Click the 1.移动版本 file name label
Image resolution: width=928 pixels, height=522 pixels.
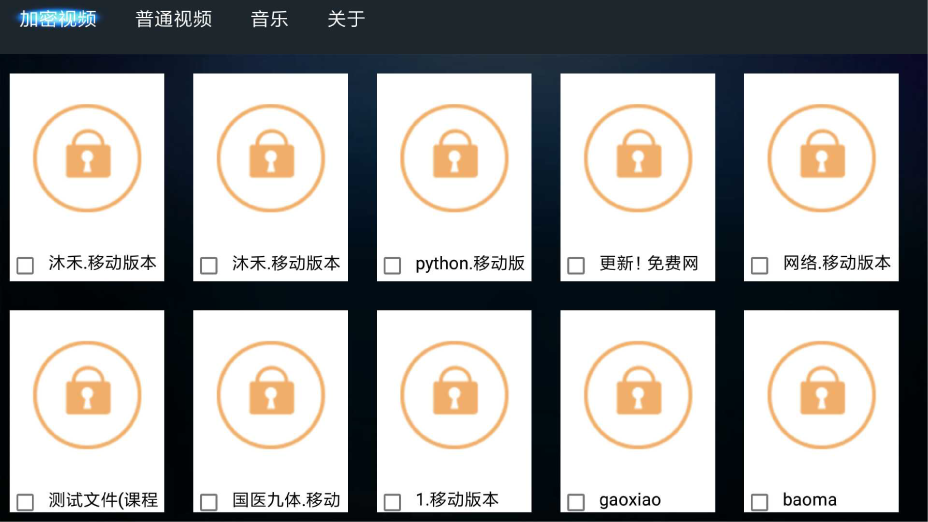(x=457, y=500)
